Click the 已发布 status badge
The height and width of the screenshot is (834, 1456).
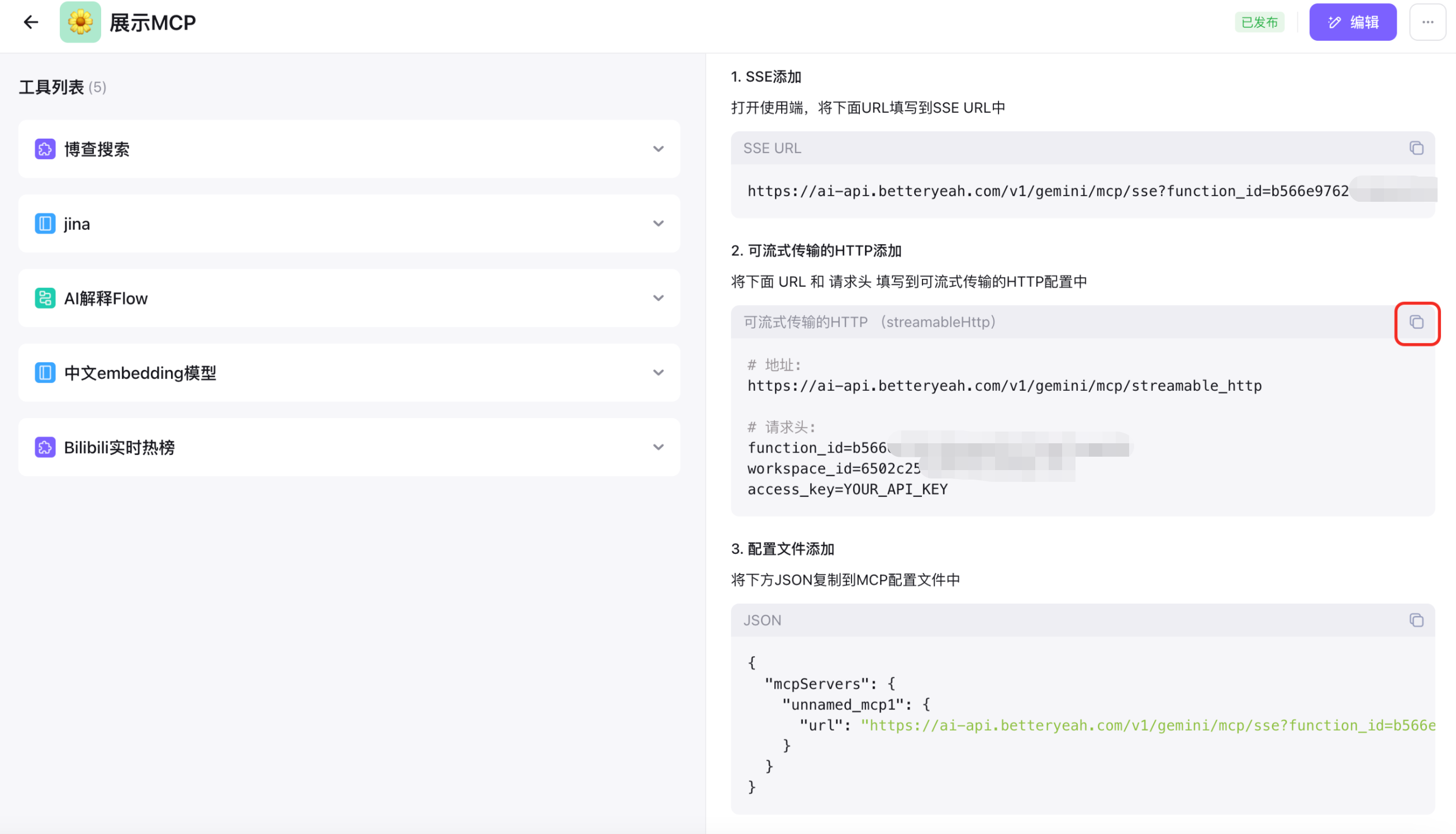pyautogui.click(x=1259, y=22)
